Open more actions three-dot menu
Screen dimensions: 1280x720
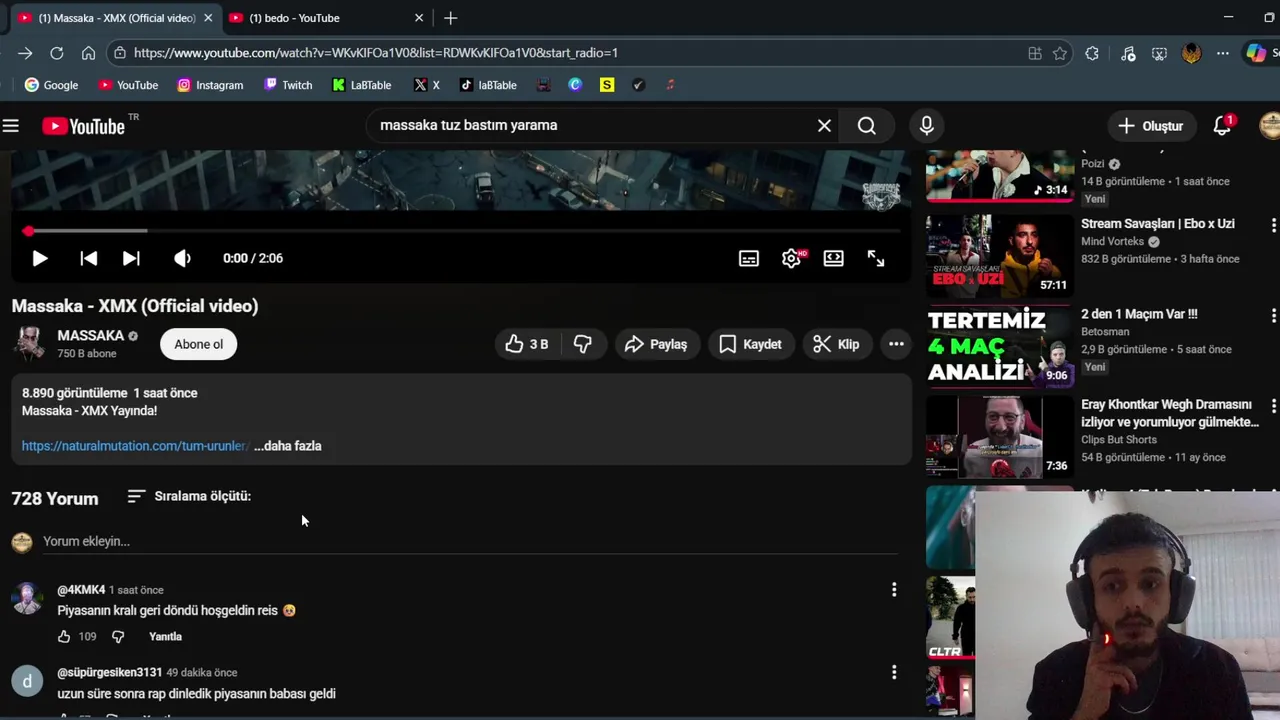(x=896, y=344)
